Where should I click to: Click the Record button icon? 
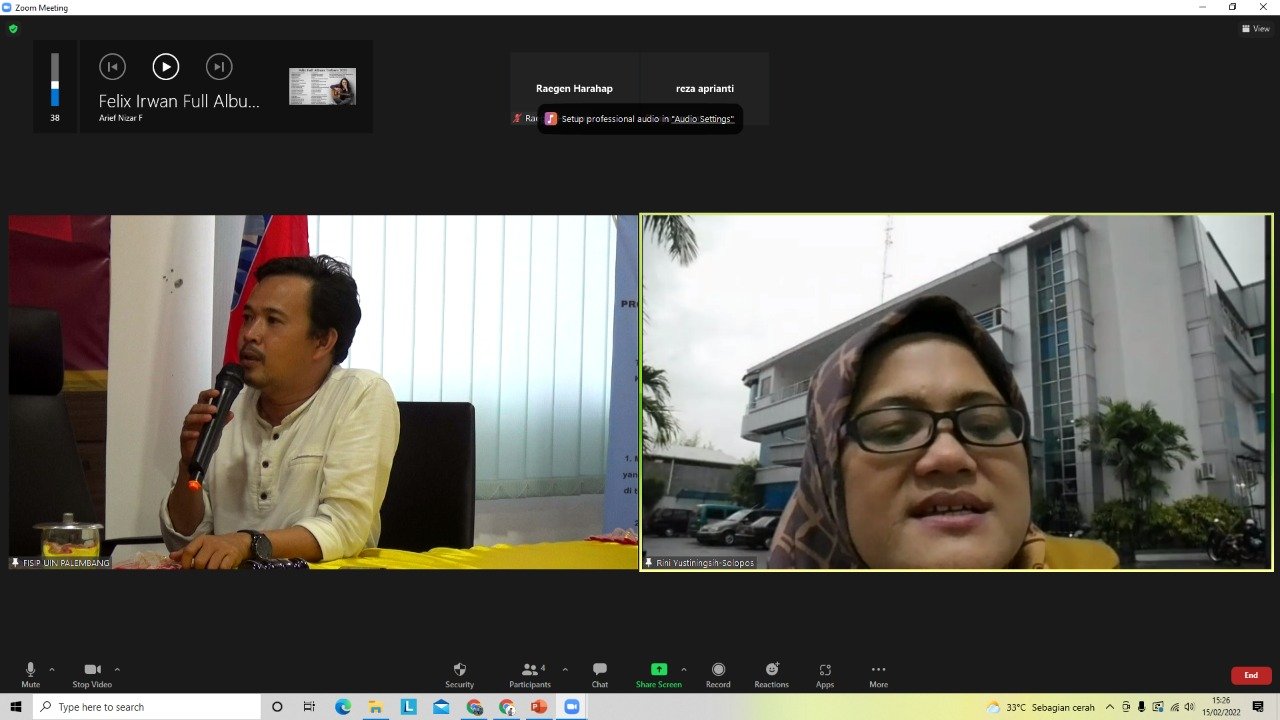(x=718, y=670)
